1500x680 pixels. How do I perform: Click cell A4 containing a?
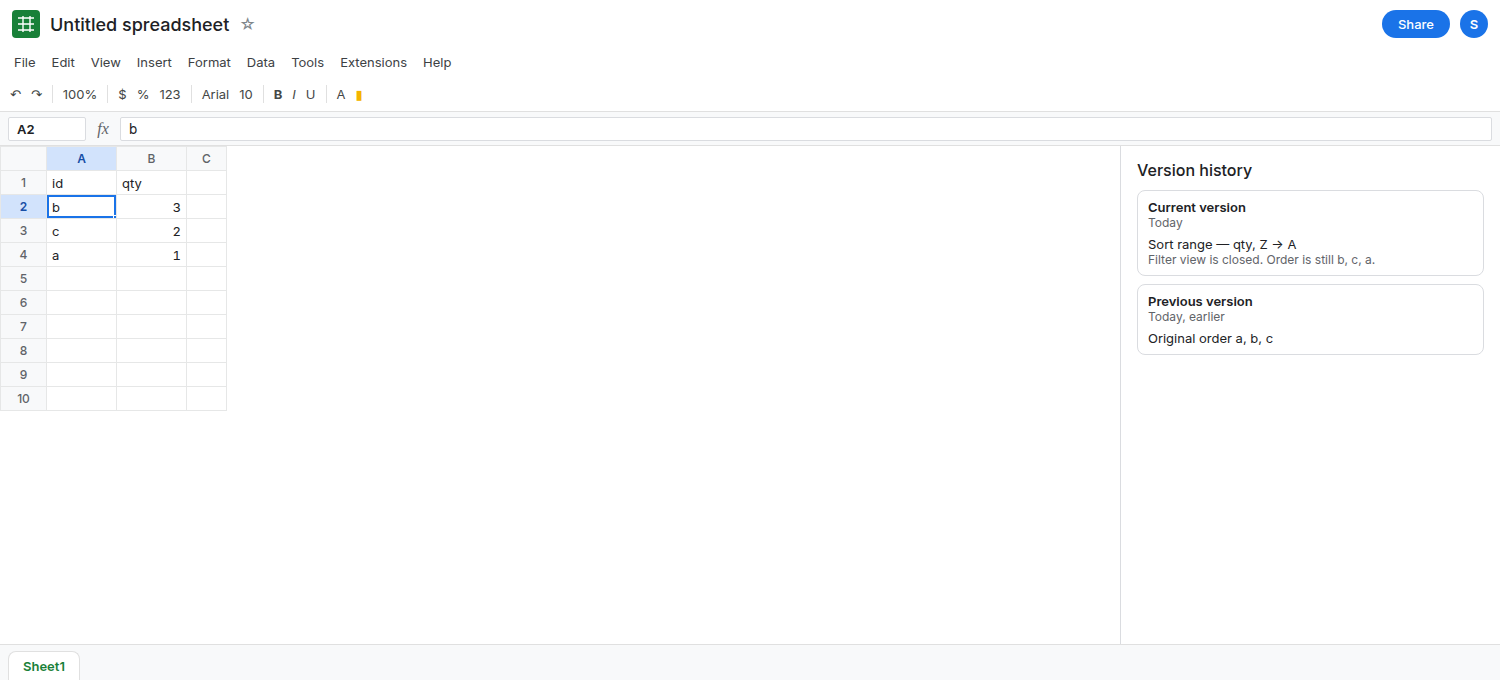coord(81,255)
